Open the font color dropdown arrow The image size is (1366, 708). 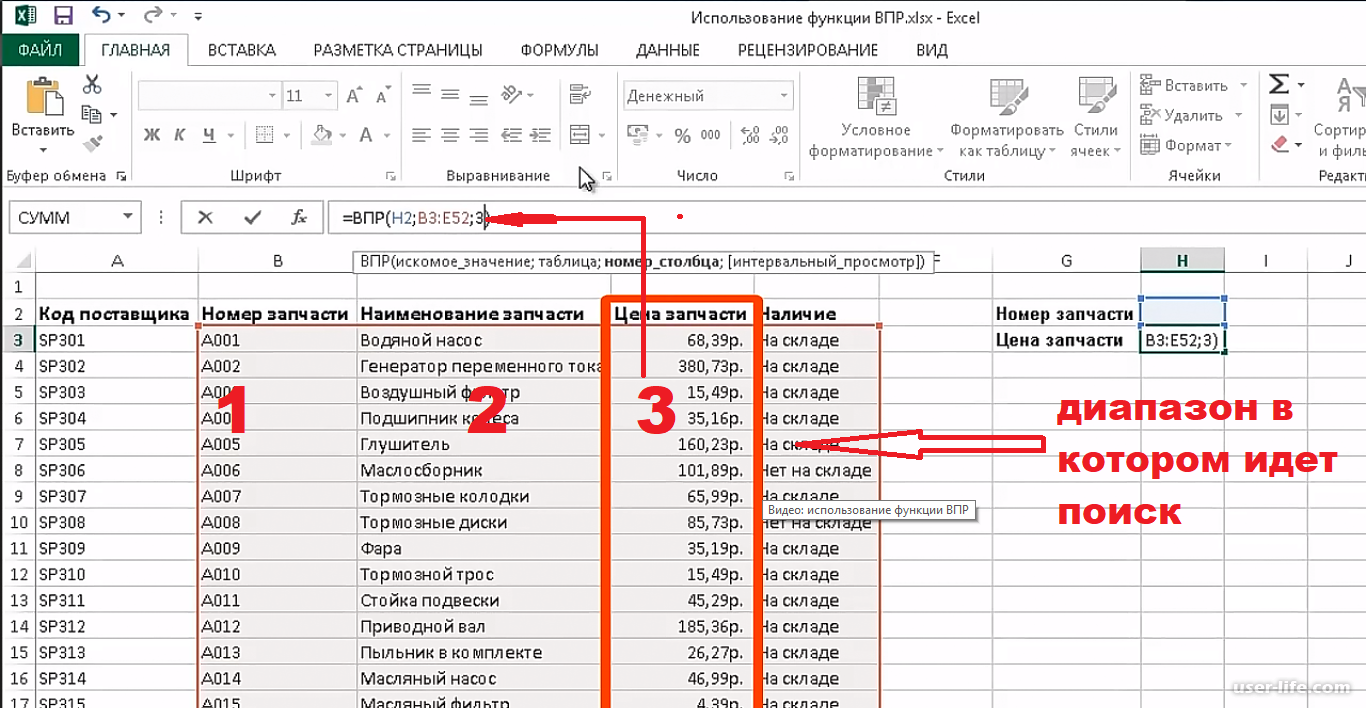(x=386, y=135)
